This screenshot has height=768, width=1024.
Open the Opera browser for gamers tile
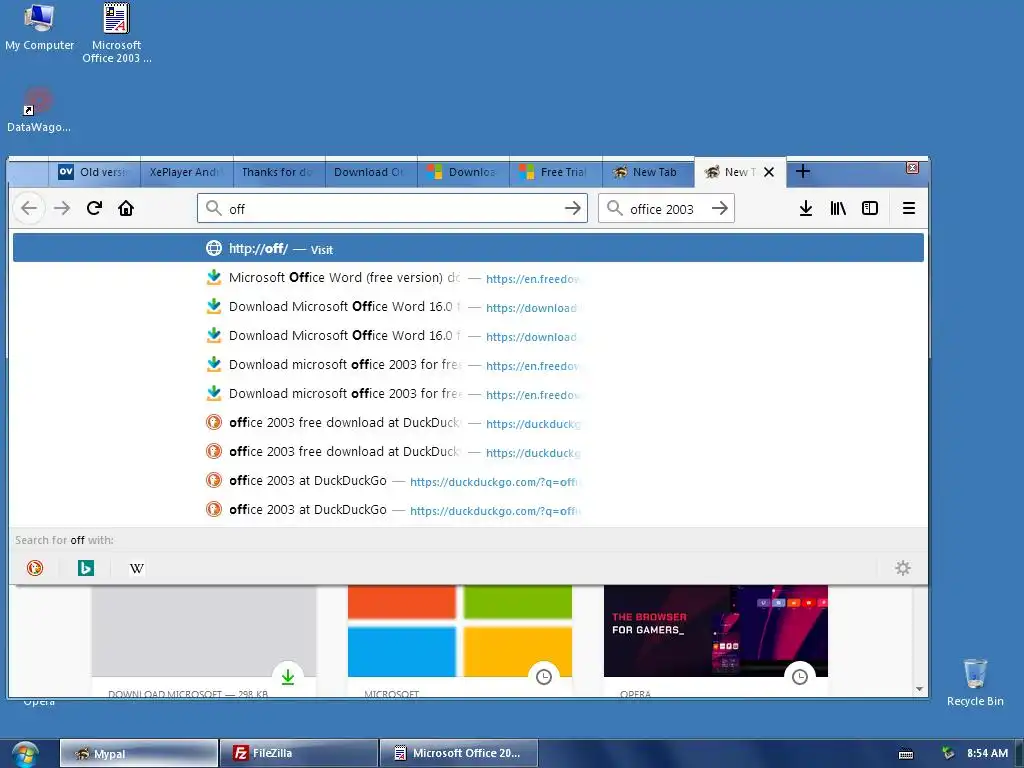pyautogui.click(x=716, y=631)
